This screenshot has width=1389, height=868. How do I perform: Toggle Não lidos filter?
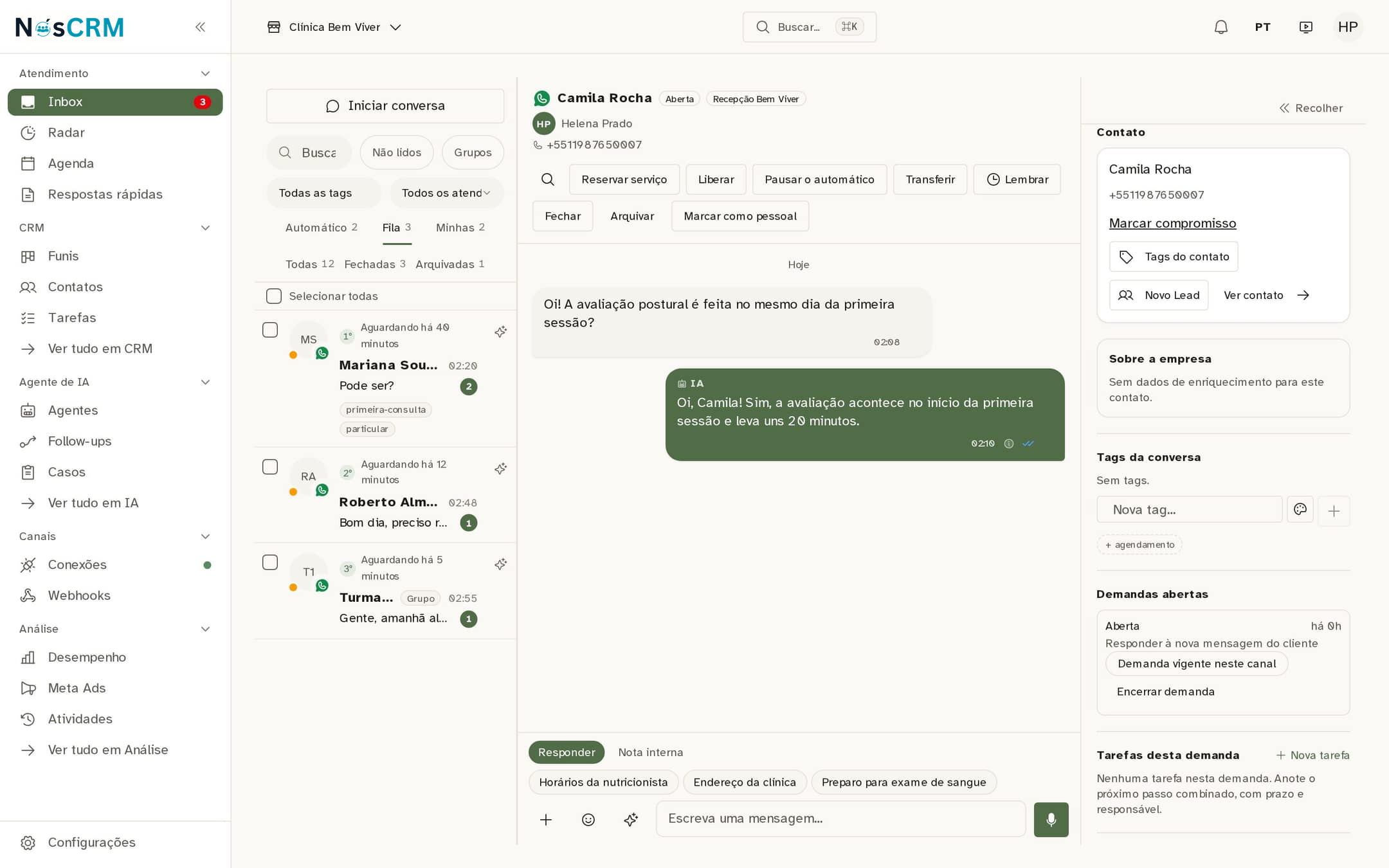[397, 152]
